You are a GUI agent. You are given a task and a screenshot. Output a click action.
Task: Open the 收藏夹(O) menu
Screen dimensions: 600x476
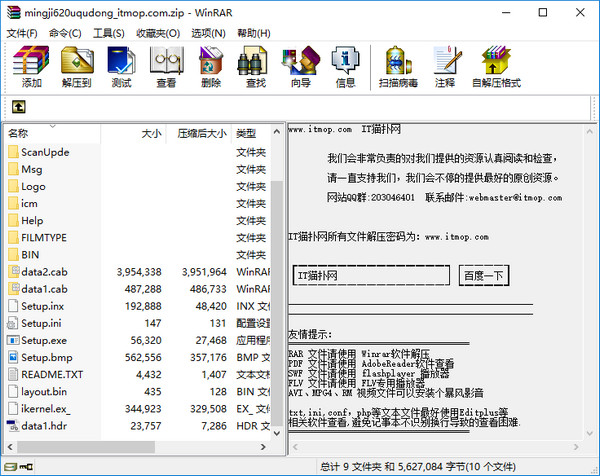click(158, 33)
